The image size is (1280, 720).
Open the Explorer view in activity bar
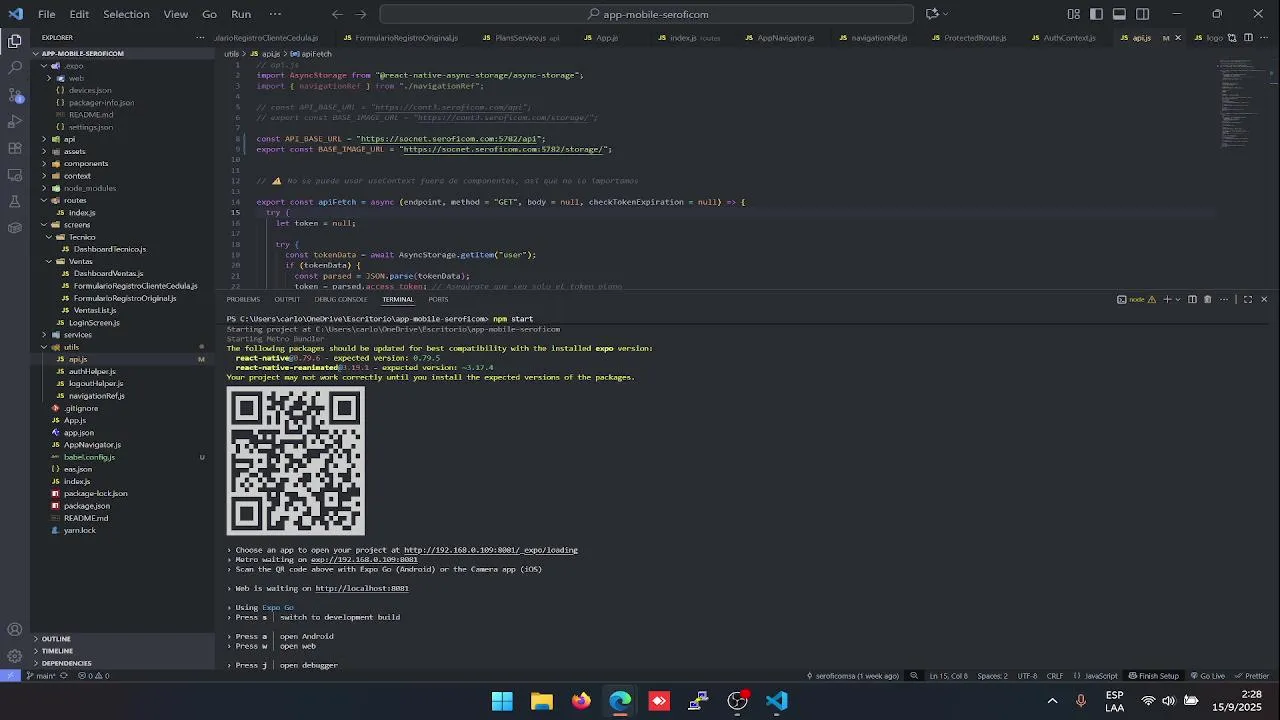pyautogui.click(x=15, y=41)
